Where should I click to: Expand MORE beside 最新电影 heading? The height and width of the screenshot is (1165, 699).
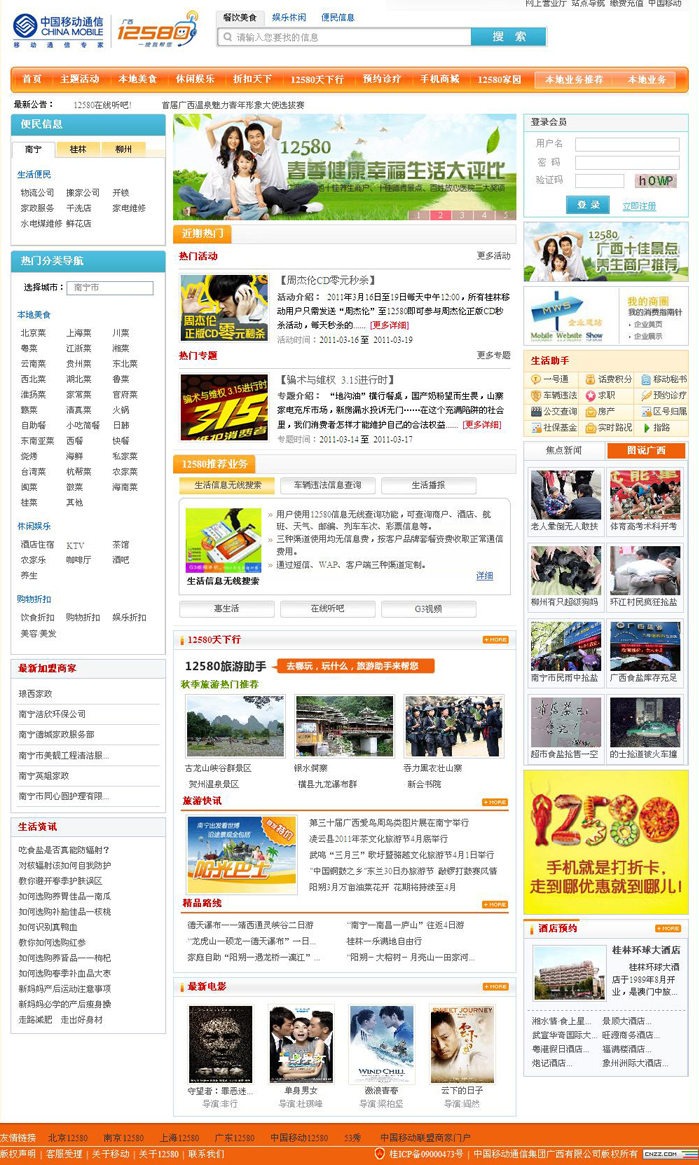pyautogui.click(x=495, y=986)
